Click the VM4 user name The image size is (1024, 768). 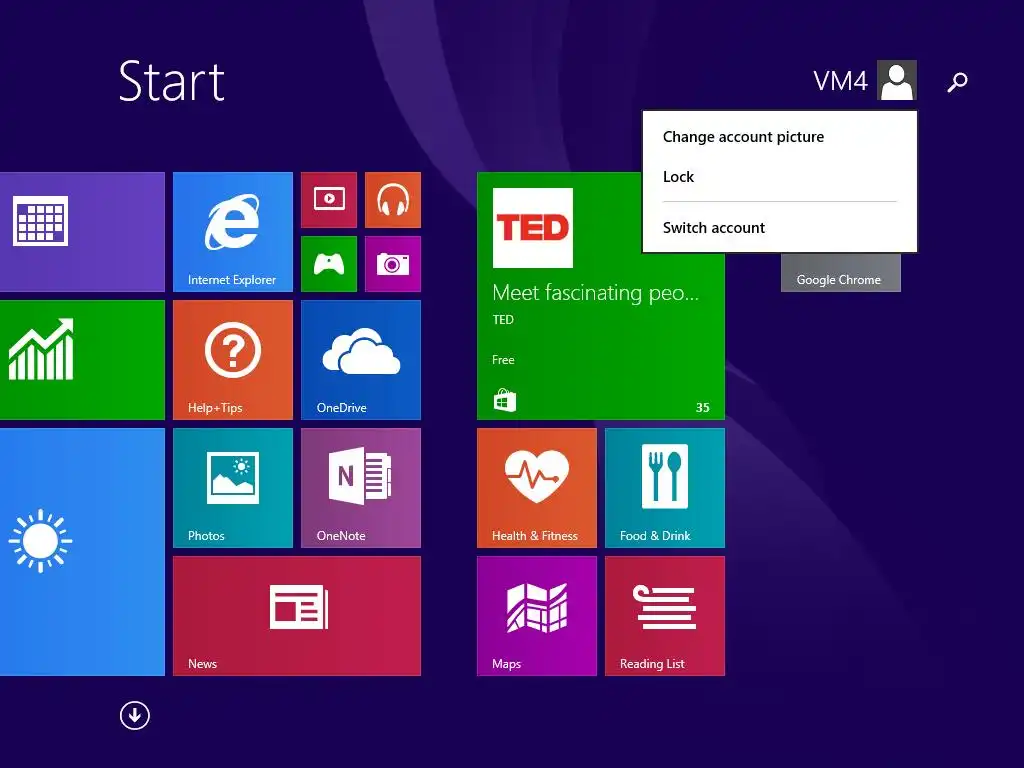[840, 82]
